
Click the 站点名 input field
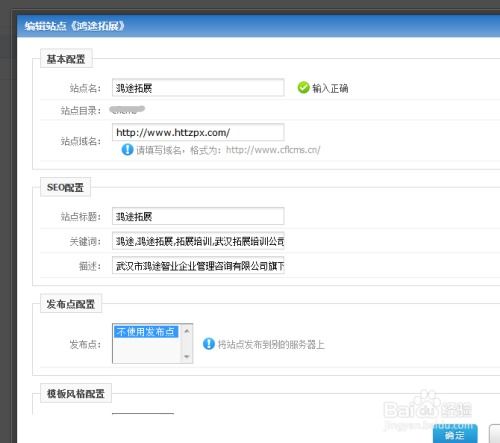click(198, 88)
